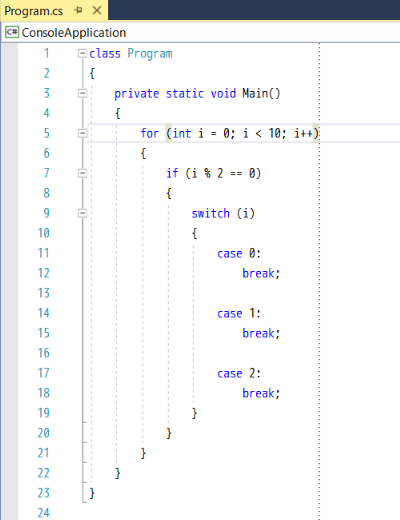
Task: Click 'case 1:' on line 14
Action: 239,313
